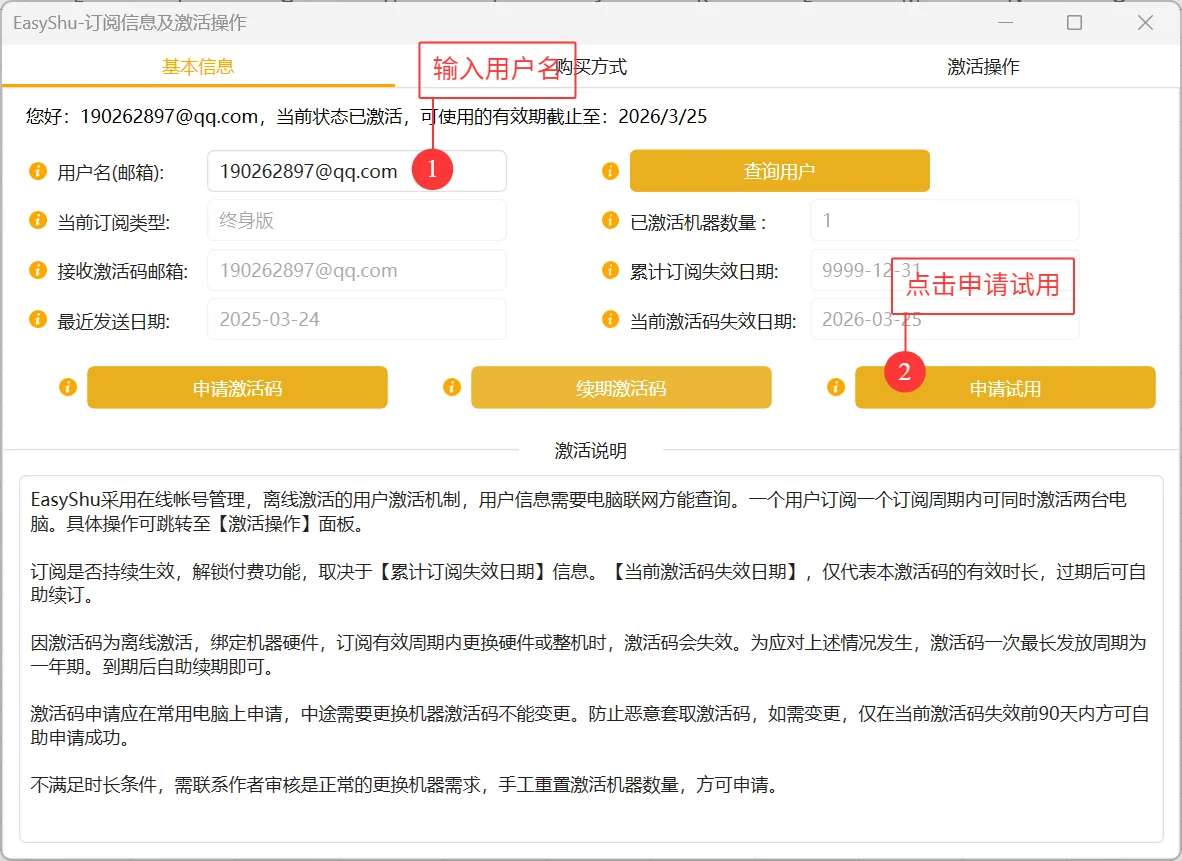Click the 当前激活码失效日期 field
The image size is (1182, 861).
click(x=945, y=320)
